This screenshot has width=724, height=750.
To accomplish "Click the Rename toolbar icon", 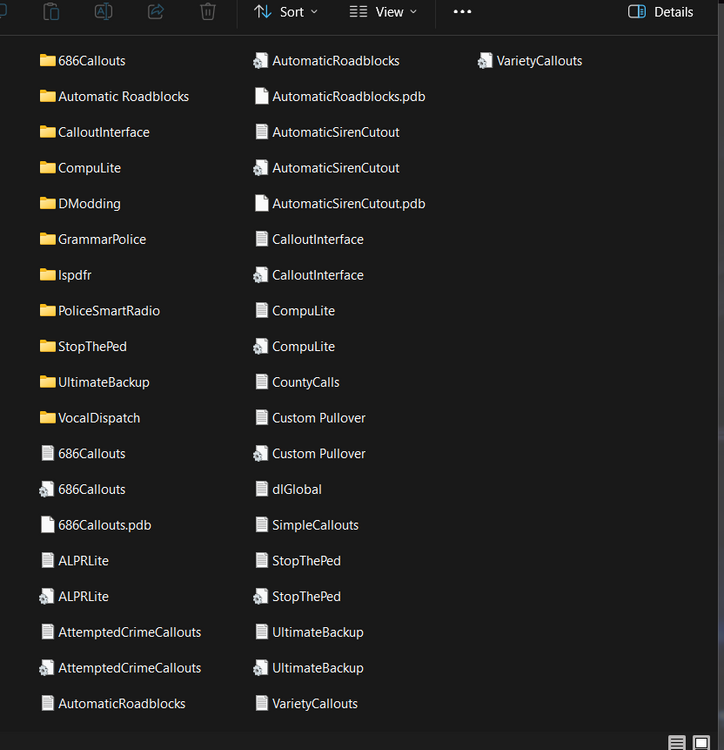I will point(103,11).
